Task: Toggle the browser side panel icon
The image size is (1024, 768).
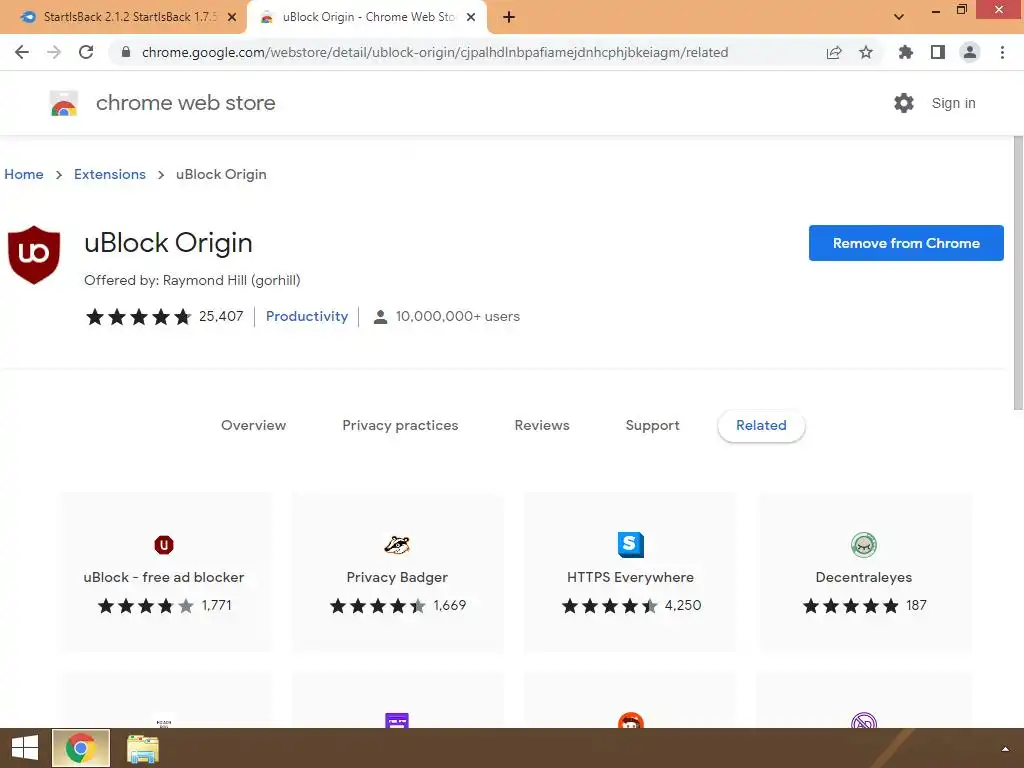Action: pos(938,52)
